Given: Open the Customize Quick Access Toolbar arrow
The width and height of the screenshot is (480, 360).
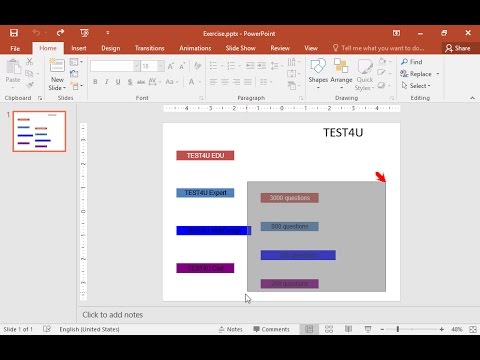Looking at the screenshot, I should 108,33.
